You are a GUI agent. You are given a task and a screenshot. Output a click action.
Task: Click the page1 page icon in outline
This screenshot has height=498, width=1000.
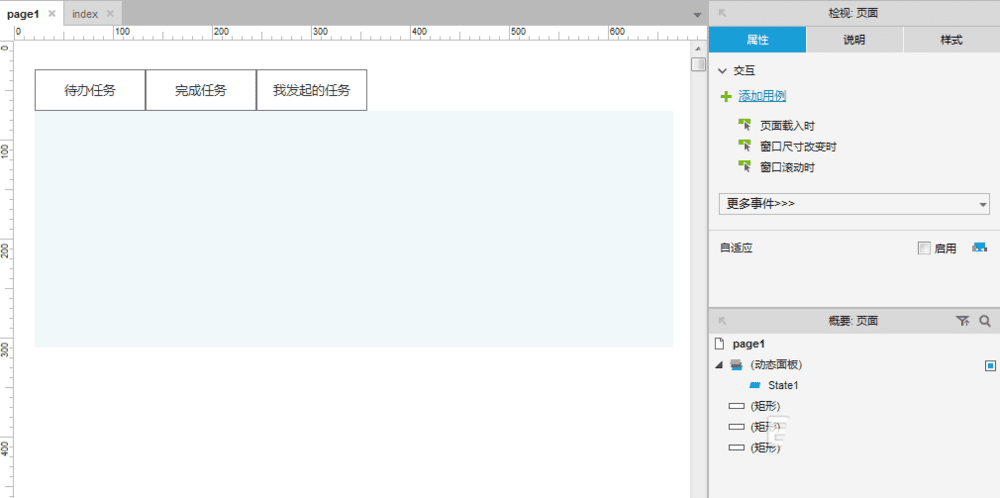(x=719, y=344)
